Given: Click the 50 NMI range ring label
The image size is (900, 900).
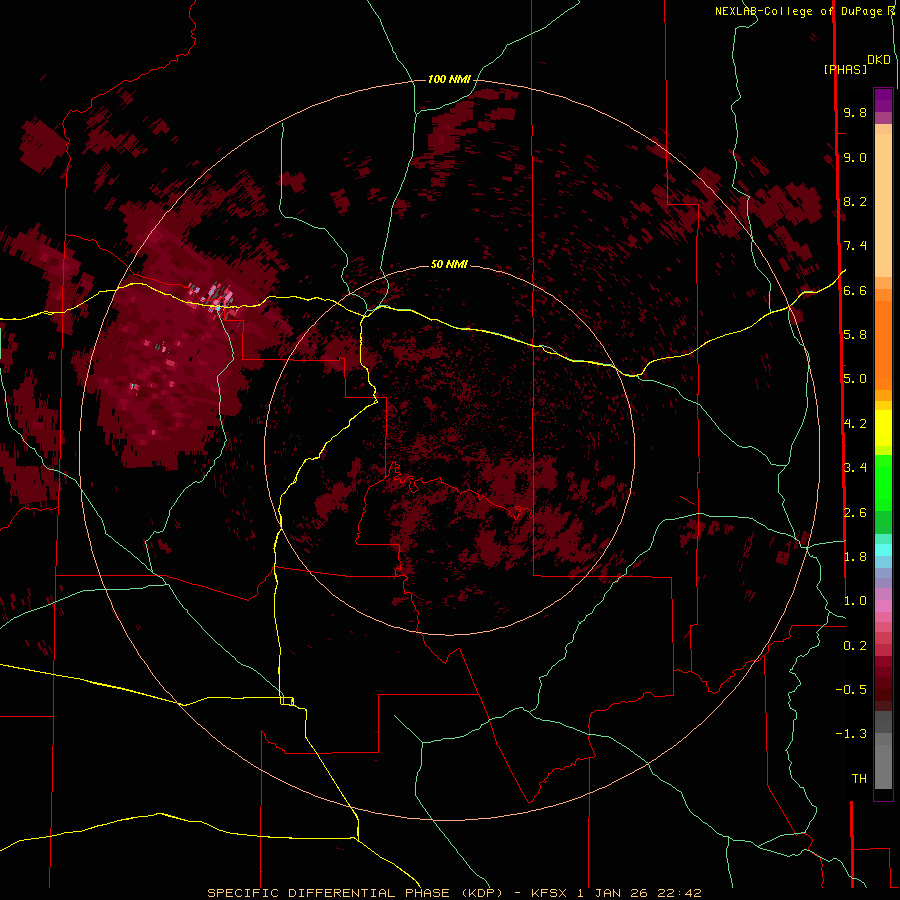Looking at the screenshot, I should click(x=449, y=264).
